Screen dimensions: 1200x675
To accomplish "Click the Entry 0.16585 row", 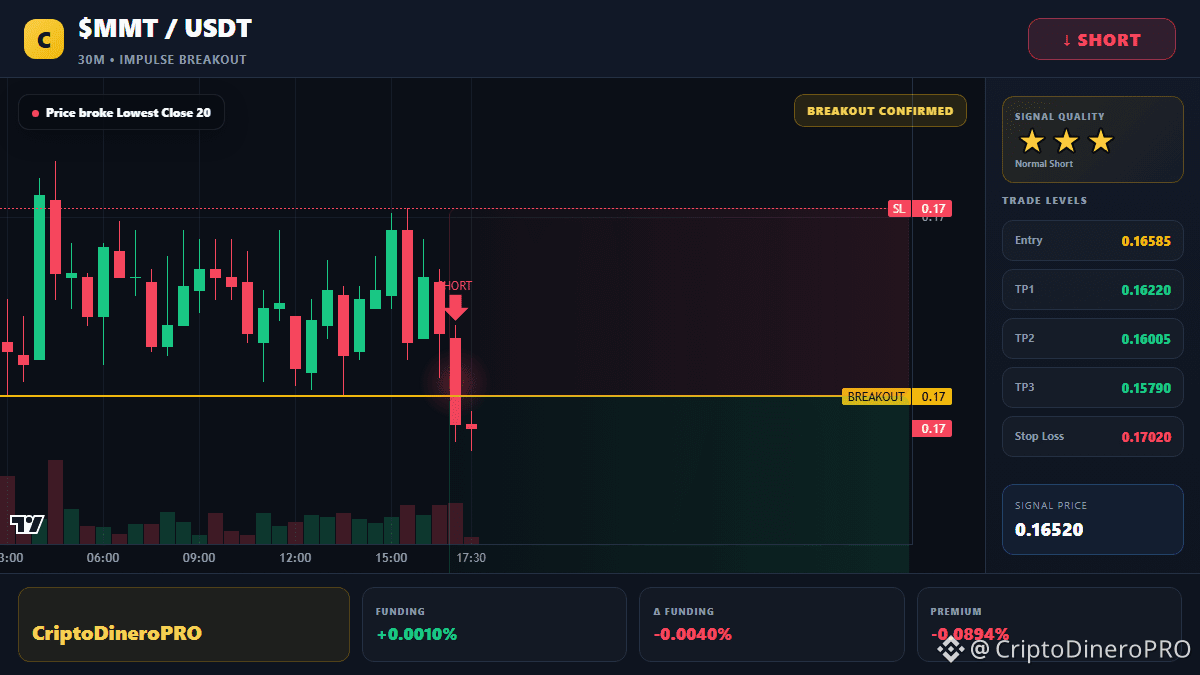I will (1093, 240).
